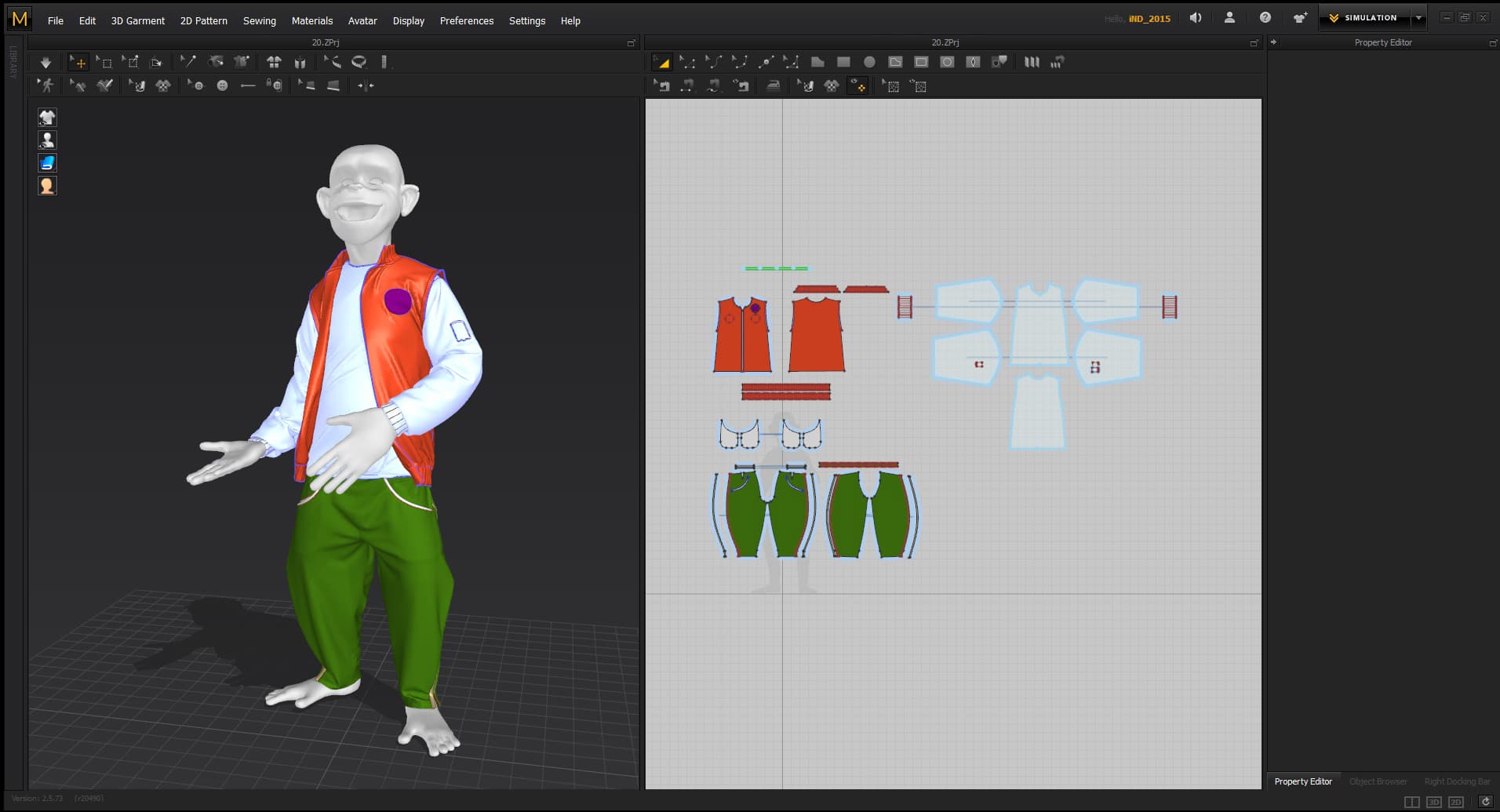The height and width of the screenshot is (812, 1500).
Task: Click the add garment shirt-plus icon
Action: coord(1300,18)
